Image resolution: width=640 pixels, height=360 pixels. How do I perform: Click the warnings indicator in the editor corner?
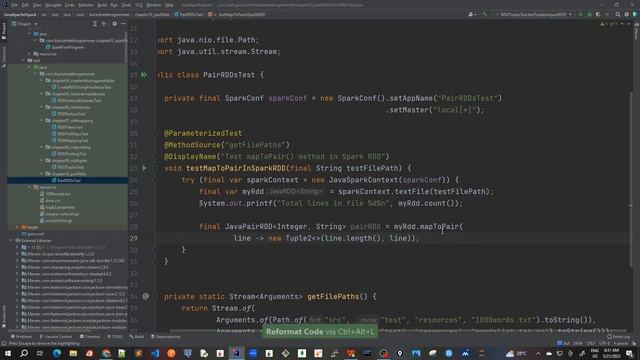click(x=604, y=24)
